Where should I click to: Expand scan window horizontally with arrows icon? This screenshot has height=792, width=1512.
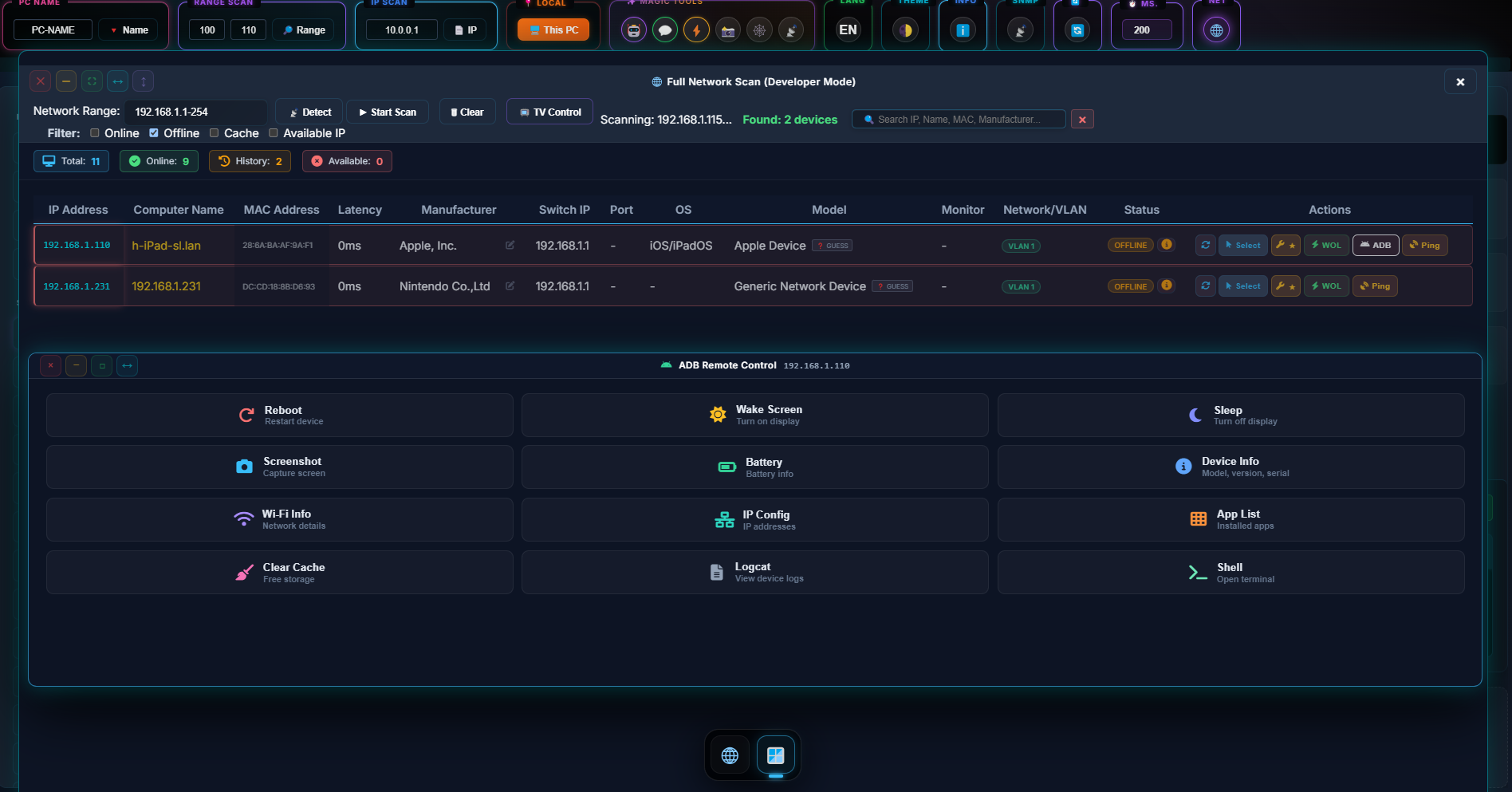[118, 81]
